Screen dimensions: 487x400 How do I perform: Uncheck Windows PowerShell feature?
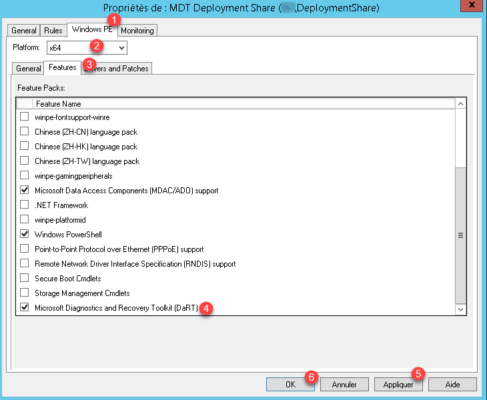(24, 234)
